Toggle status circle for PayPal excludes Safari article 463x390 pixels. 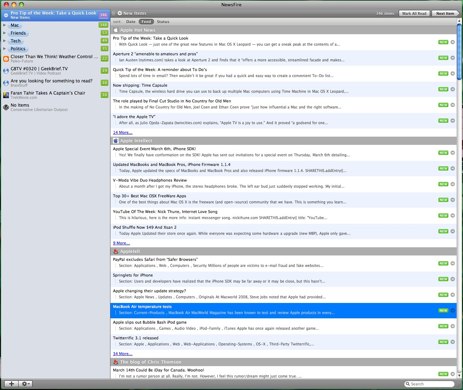[453, 263]
